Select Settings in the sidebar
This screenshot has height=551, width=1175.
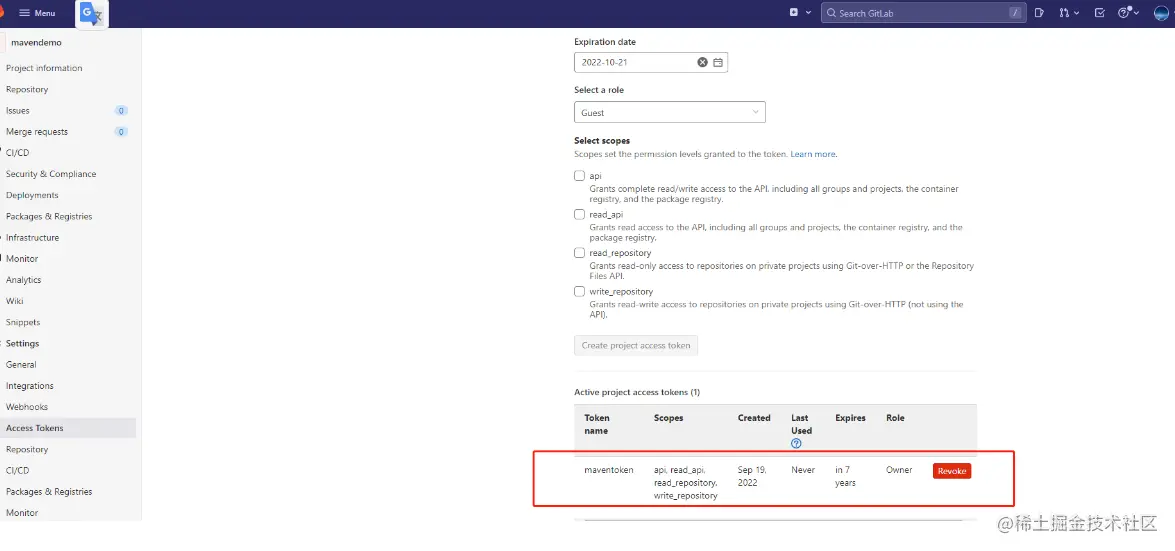pos(22,343)
